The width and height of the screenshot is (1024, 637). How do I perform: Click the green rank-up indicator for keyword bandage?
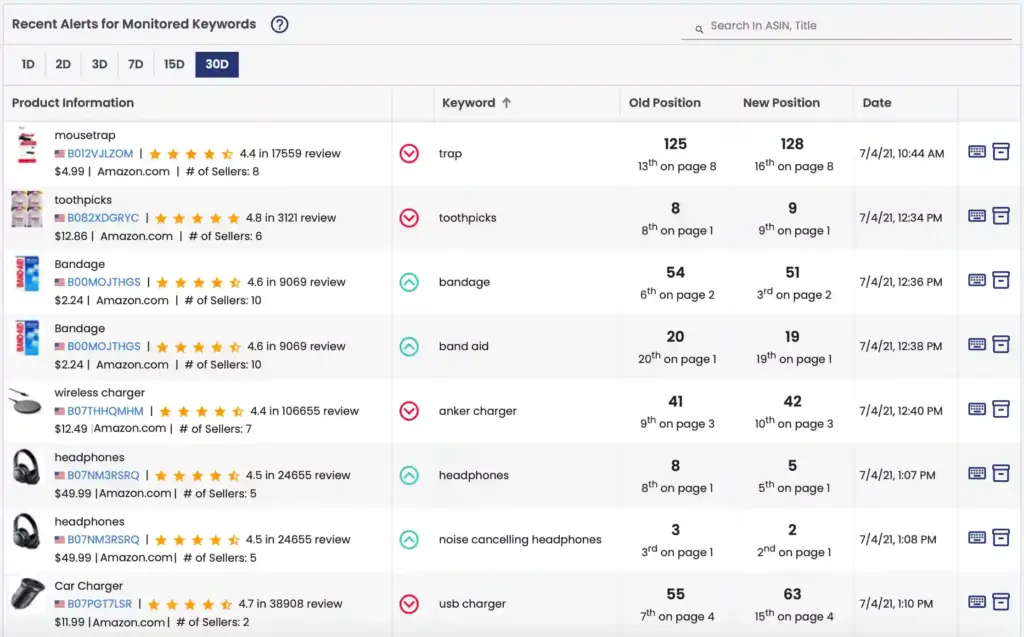409,281
